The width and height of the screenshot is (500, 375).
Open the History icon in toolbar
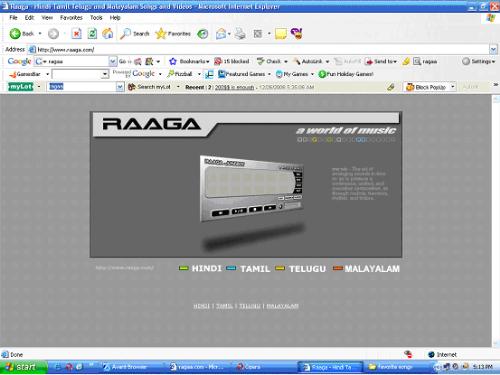pos(203,34)
